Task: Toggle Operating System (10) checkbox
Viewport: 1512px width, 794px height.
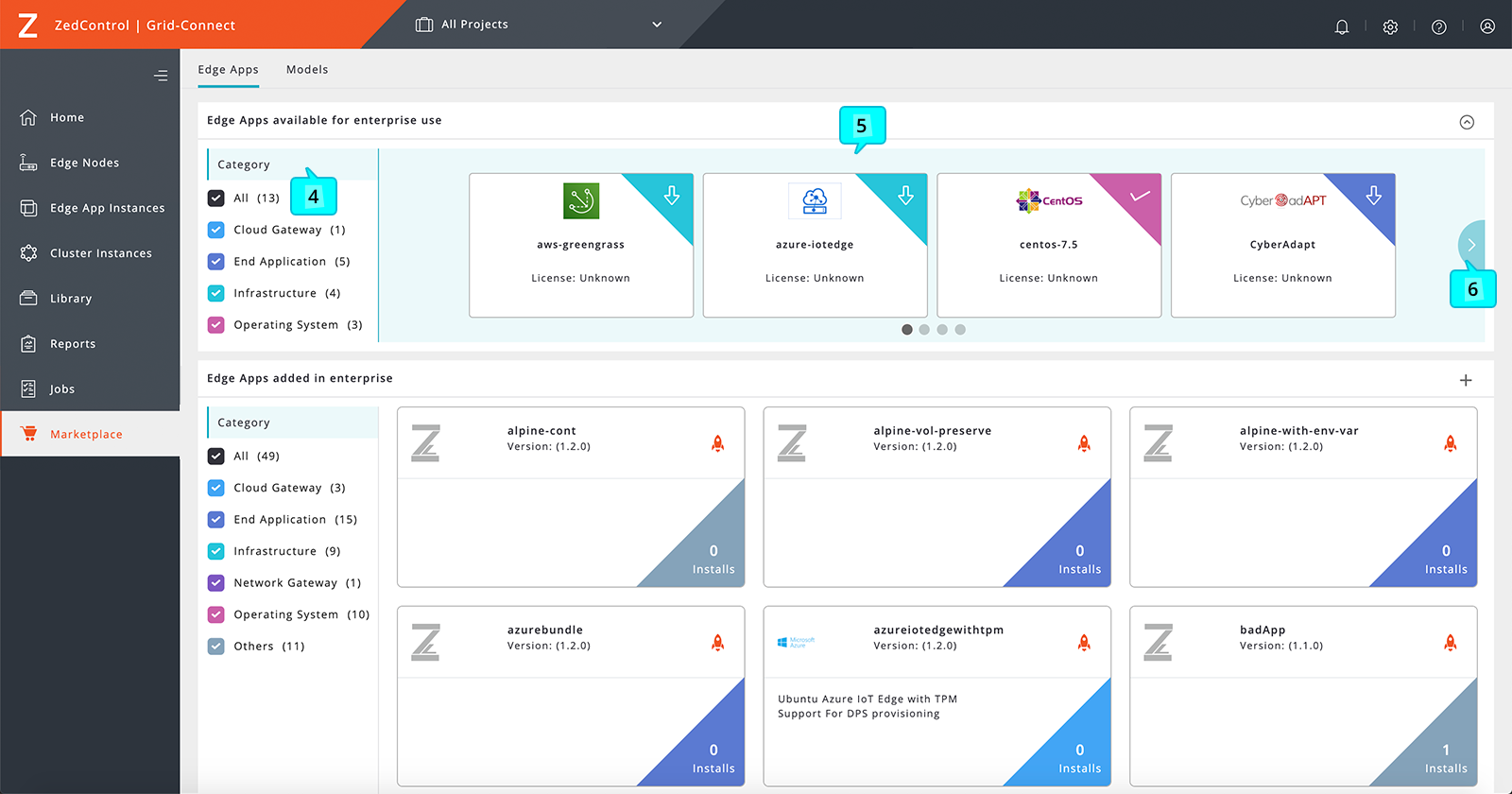Action: [x=216, y=614]
